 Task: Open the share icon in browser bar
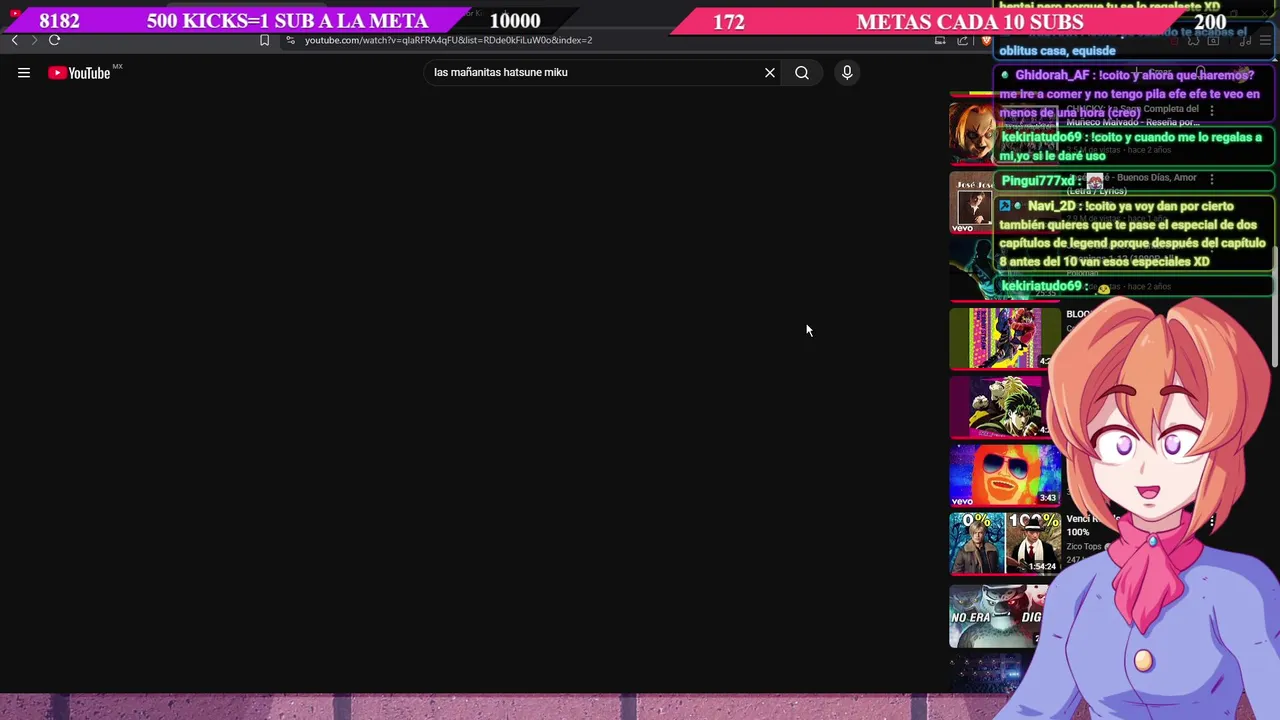(962, 40)
